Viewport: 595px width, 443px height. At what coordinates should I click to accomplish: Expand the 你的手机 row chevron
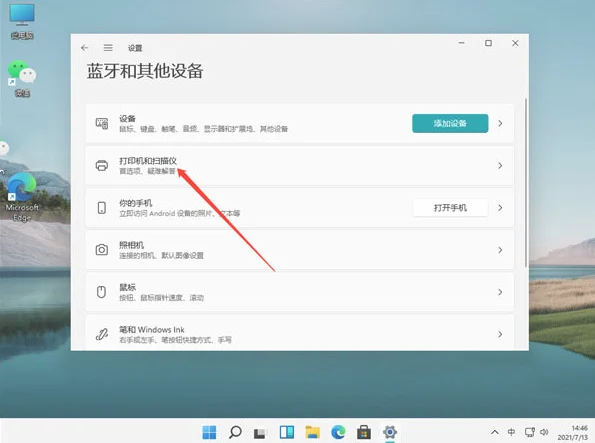[500, 208]
